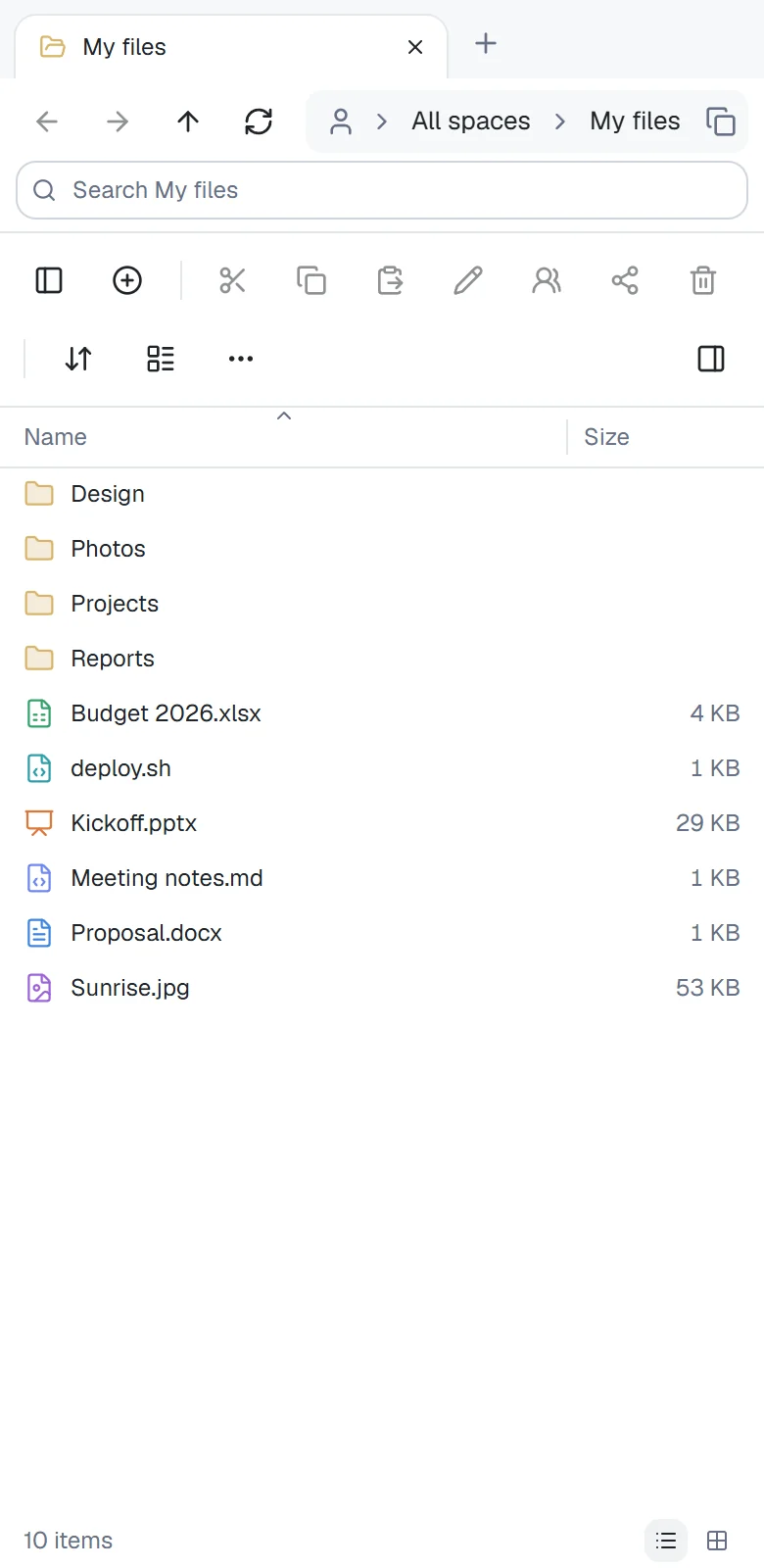This screenshot has height=1568, width=764.
Task: Click the search magnifier icon
Action: [44, 190]
